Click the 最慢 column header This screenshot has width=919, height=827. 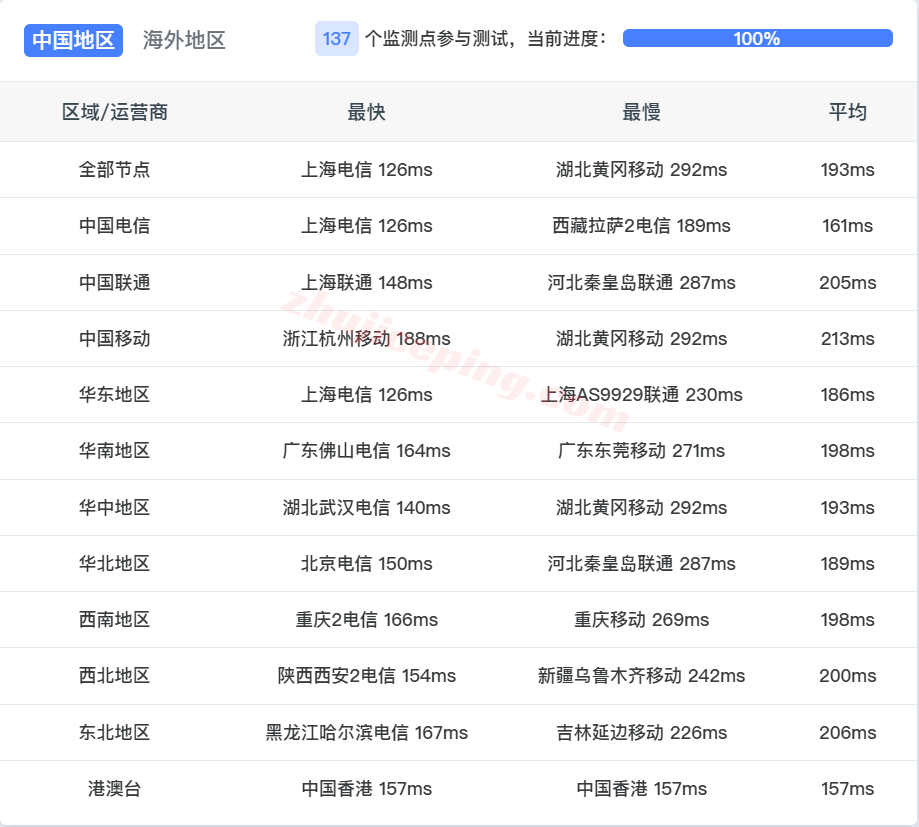(641, 112)
